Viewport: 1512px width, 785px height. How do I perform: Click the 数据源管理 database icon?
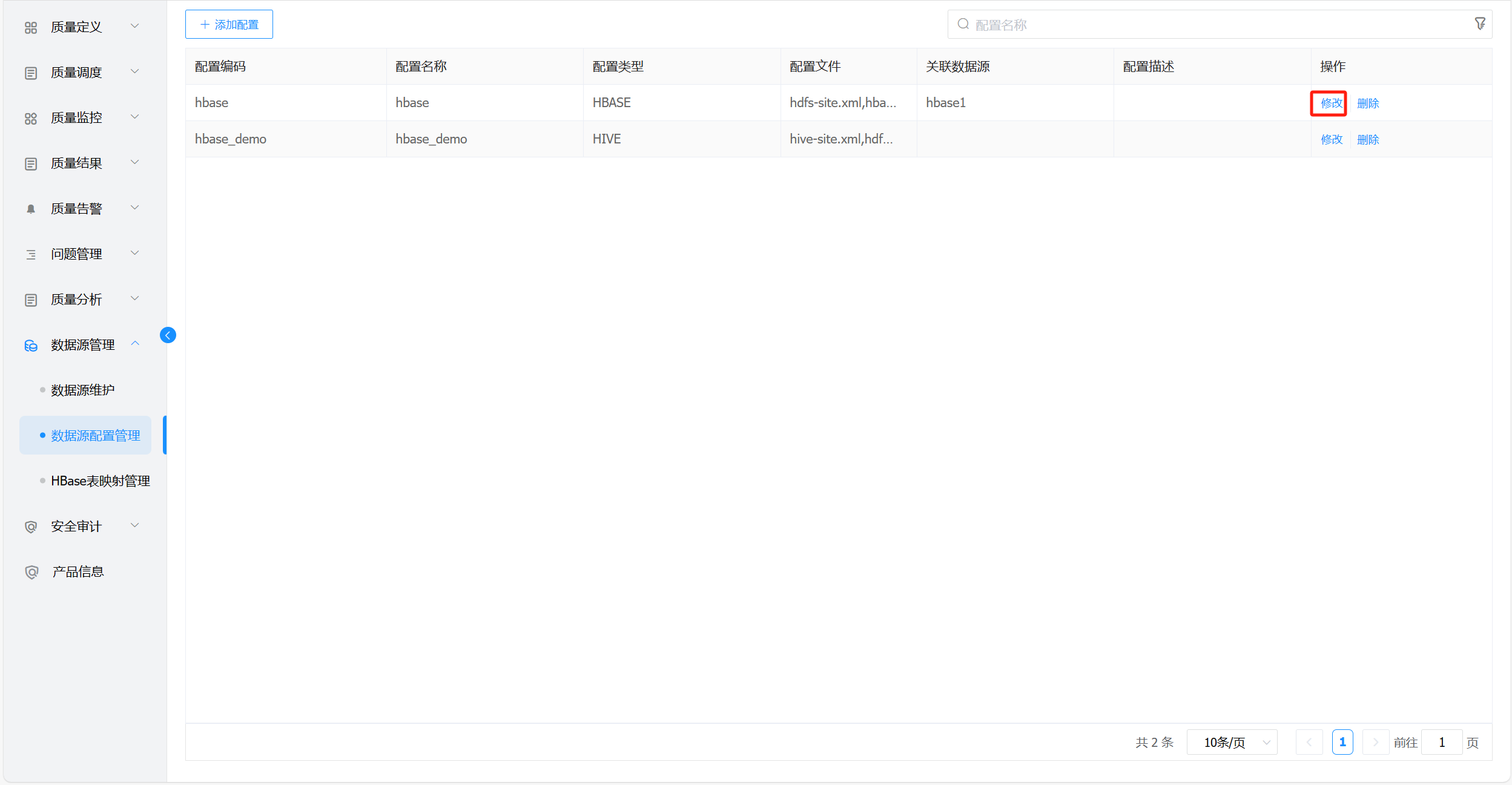coord(31,345)
